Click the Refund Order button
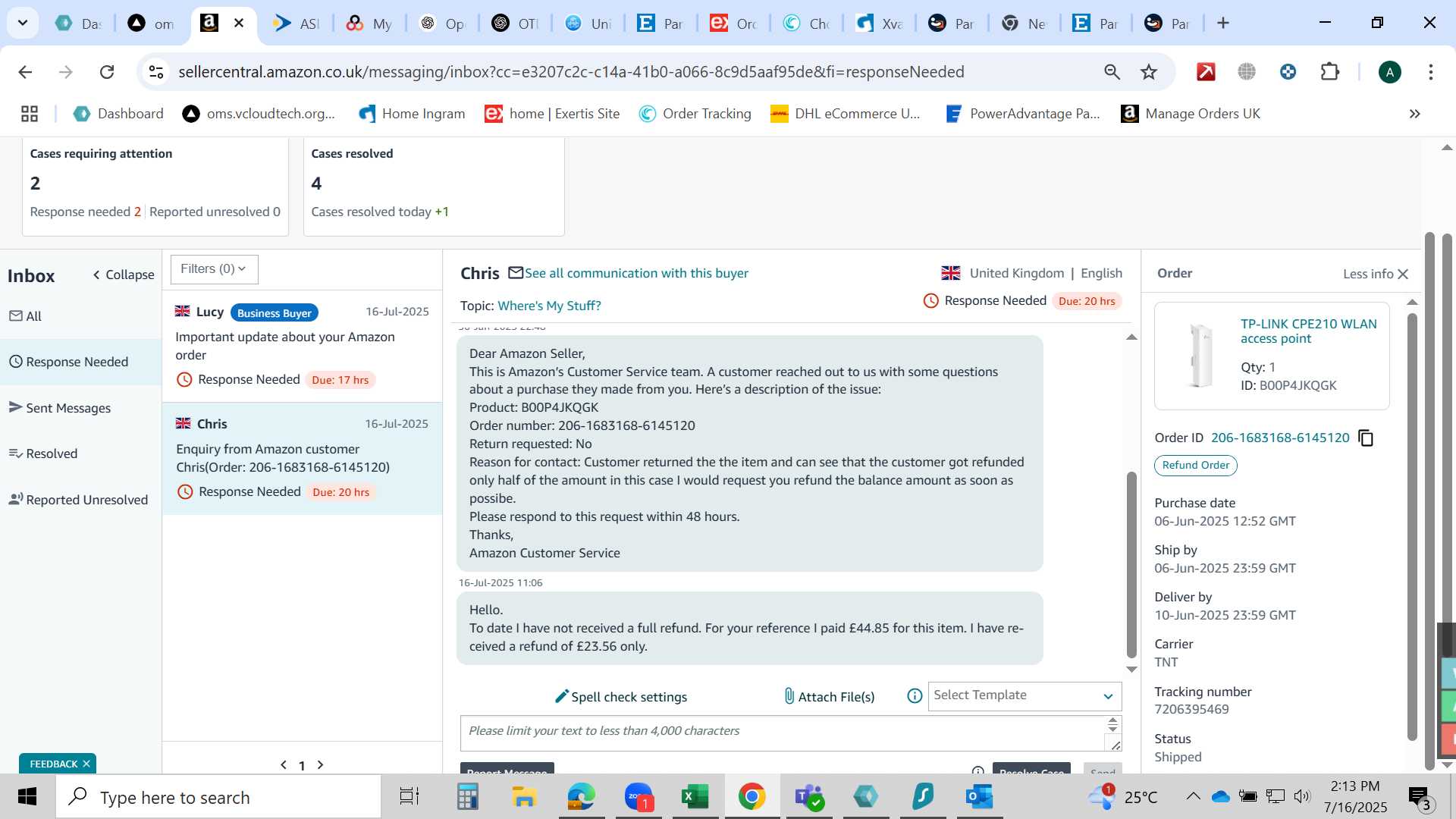1456x819 pixels. click(x=1195, y=465)
